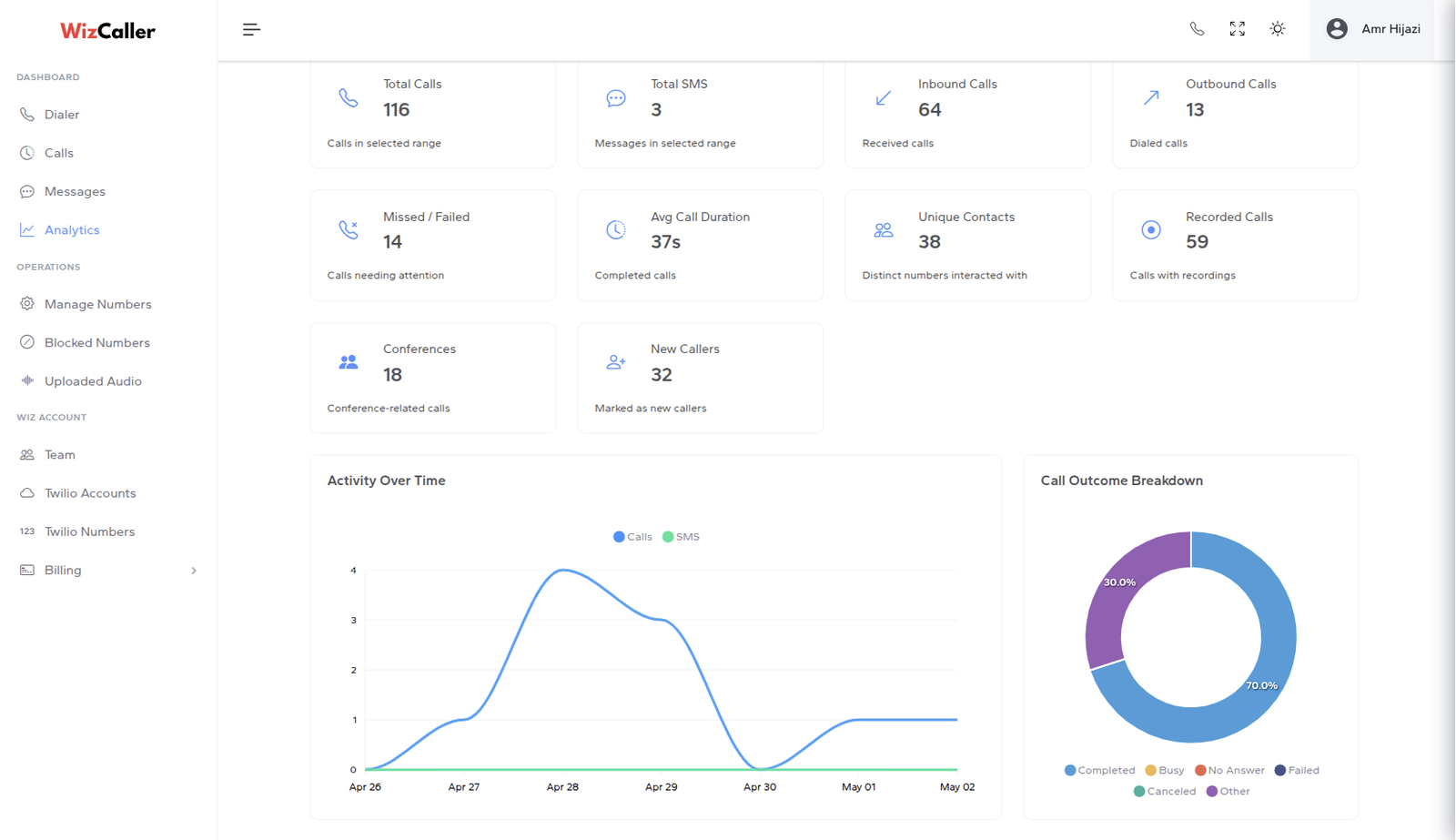Click the WizCaller logo
This screenshot has height=840, width=1456.
(x=107, y=31)
